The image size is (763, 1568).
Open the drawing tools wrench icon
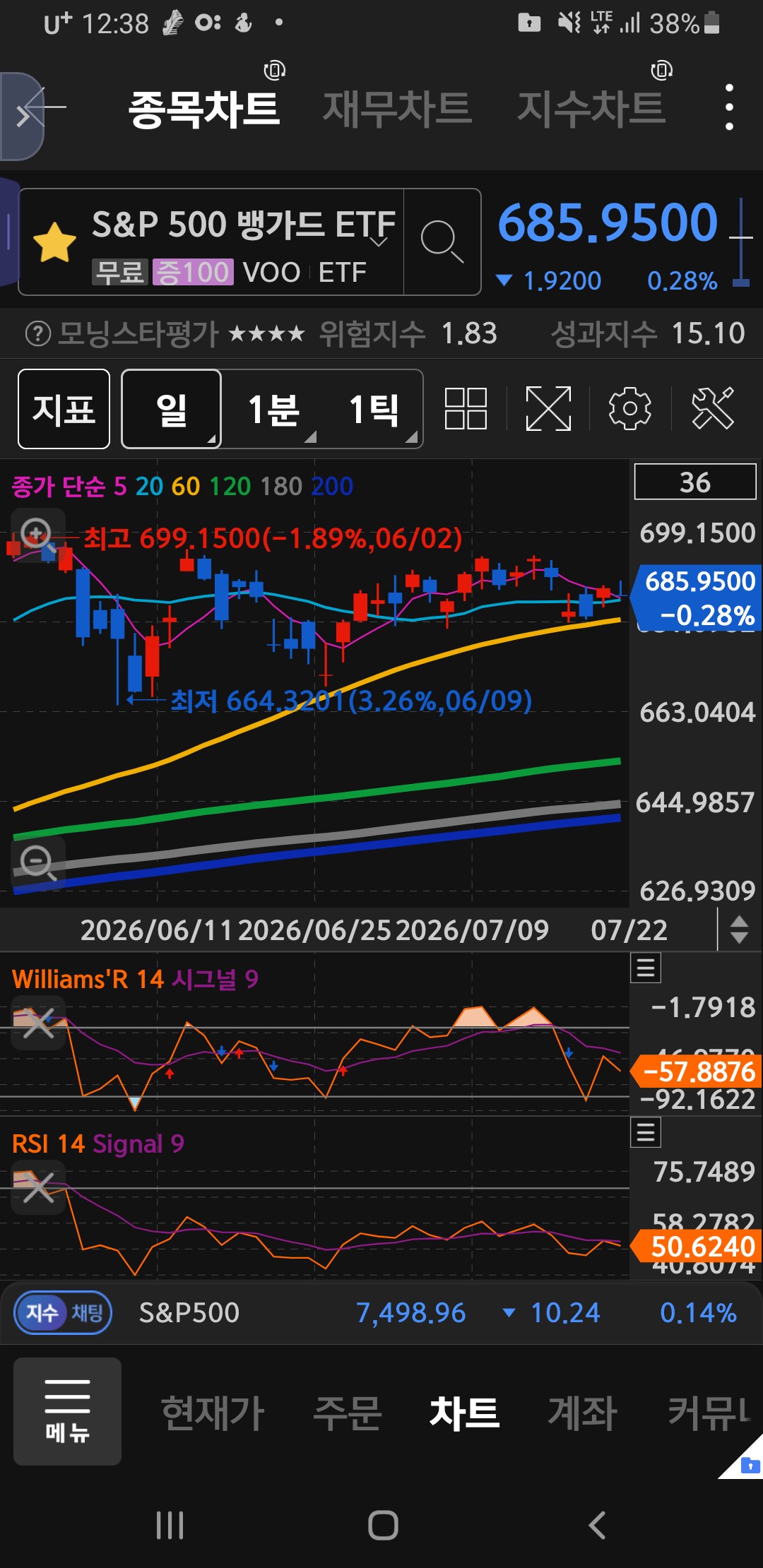pos(713,408)
